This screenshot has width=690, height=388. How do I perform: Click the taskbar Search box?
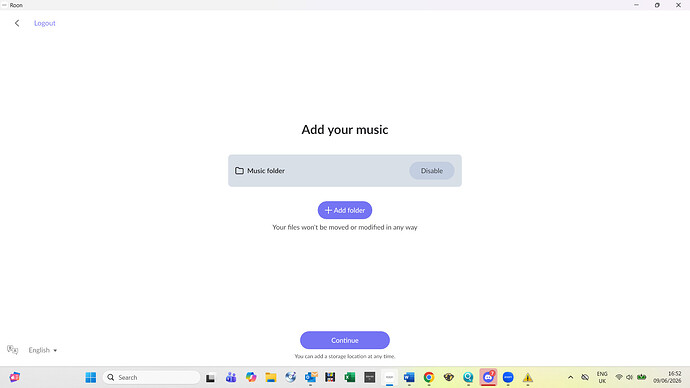click(151, 377)
